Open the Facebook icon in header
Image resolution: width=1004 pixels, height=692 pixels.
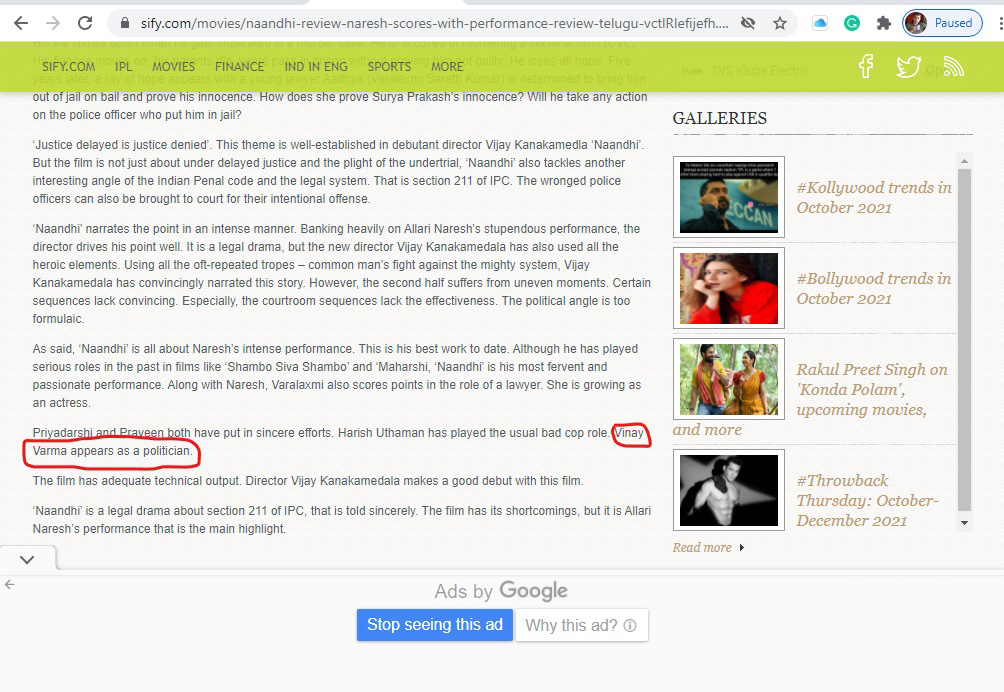pos(866,66)
